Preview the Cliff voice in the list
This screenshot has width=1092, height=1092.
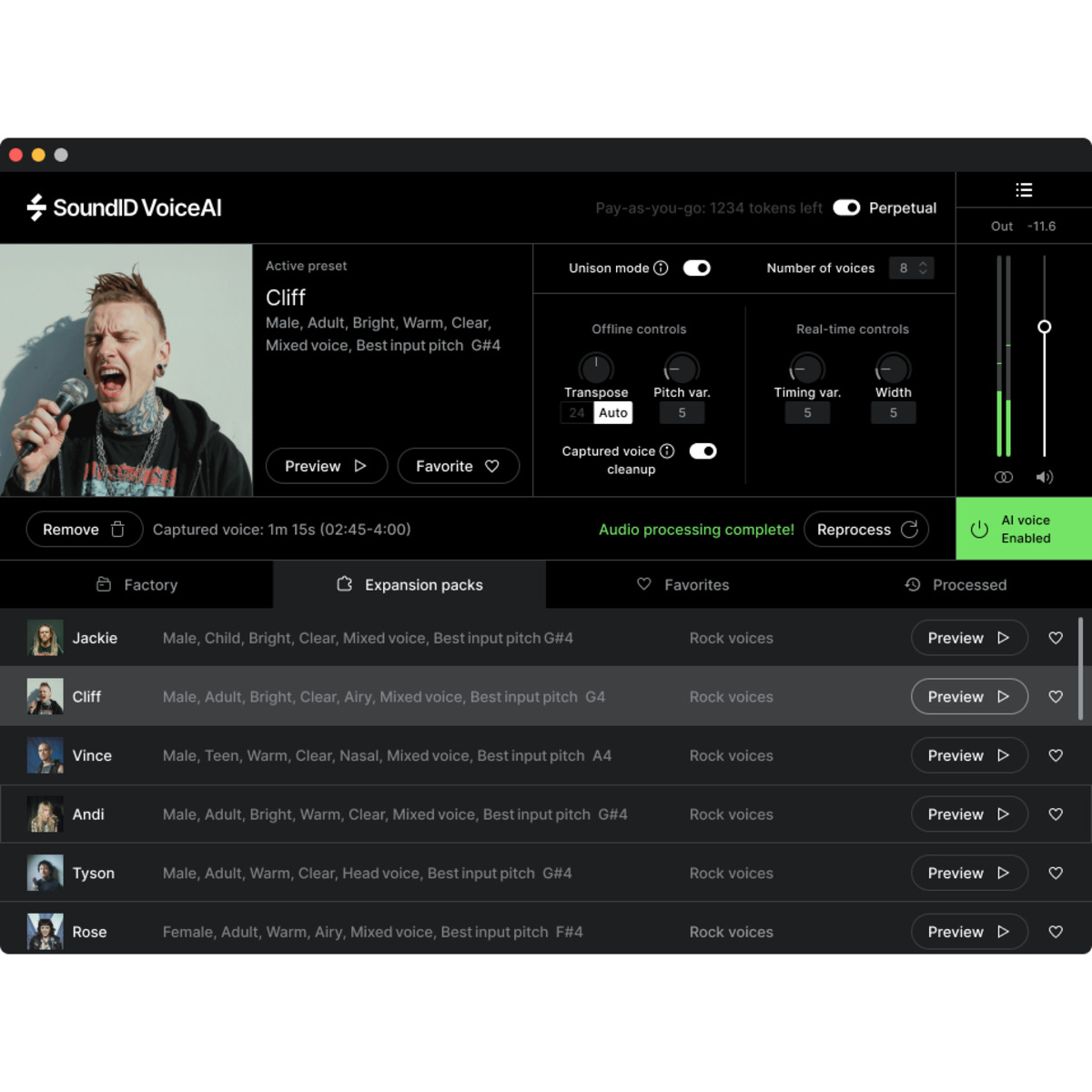pyautogui.click(x=969, y=697)
